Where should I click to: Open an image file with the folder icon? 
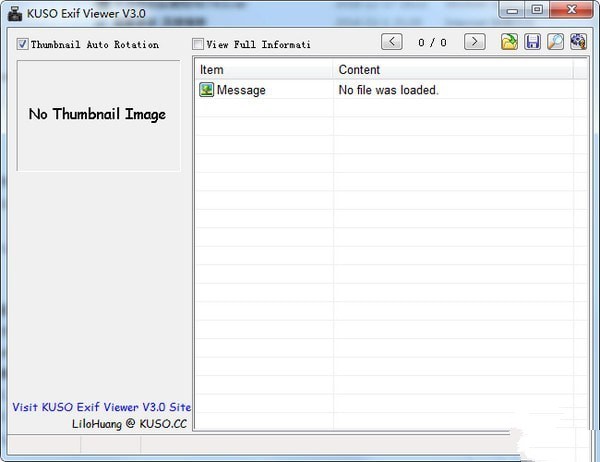[x=509, y=42]
